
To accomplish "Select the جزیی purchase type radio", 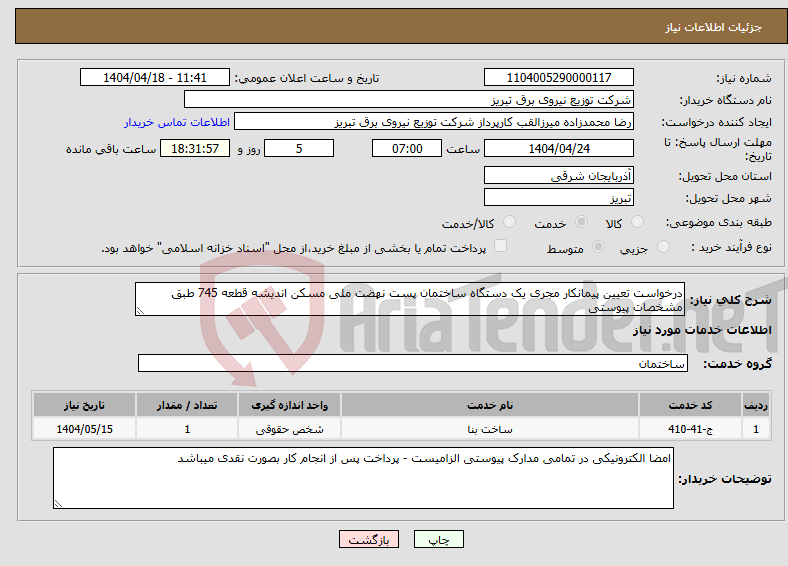I will pyautogui.click(x=663, y=246).
